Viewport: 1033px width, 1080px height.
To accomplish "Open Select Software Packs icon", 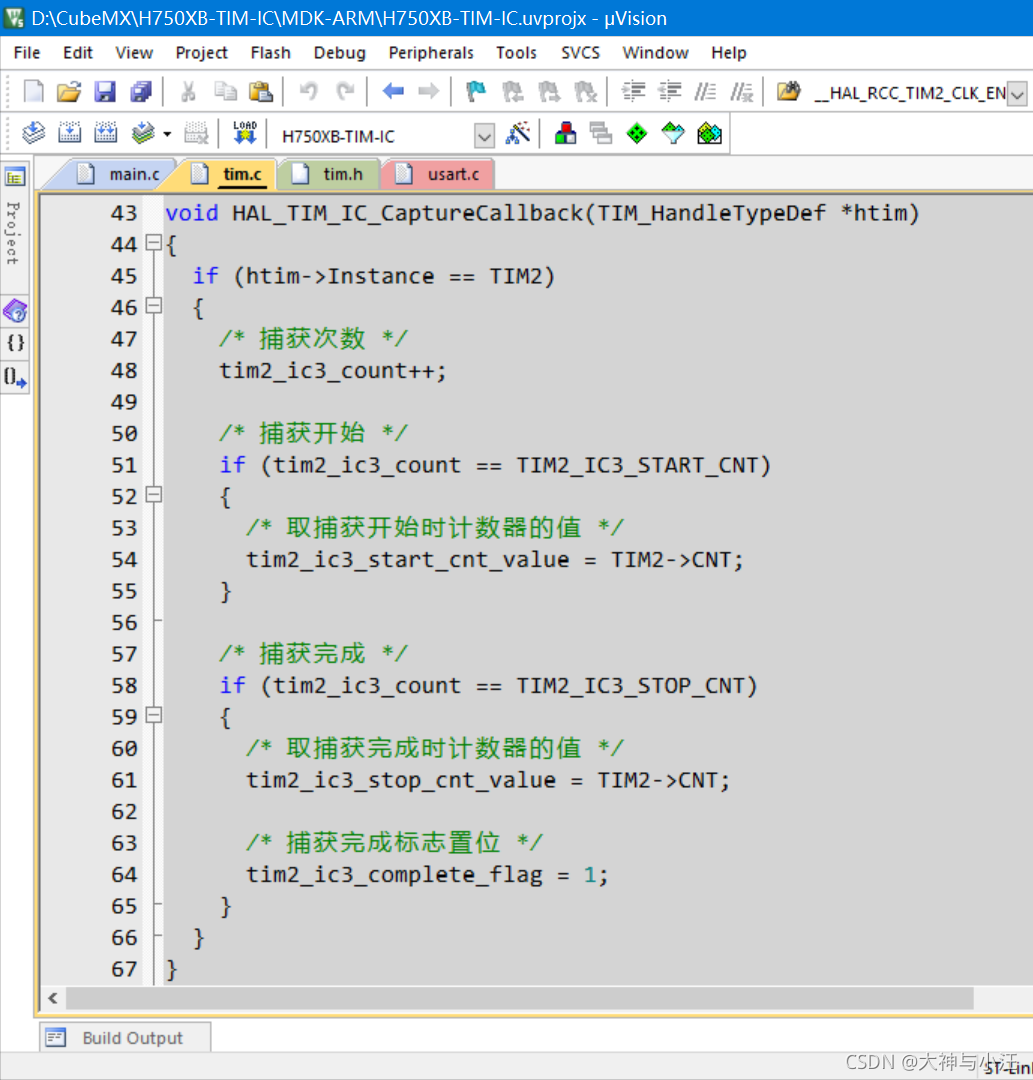I will coord(673,133).
